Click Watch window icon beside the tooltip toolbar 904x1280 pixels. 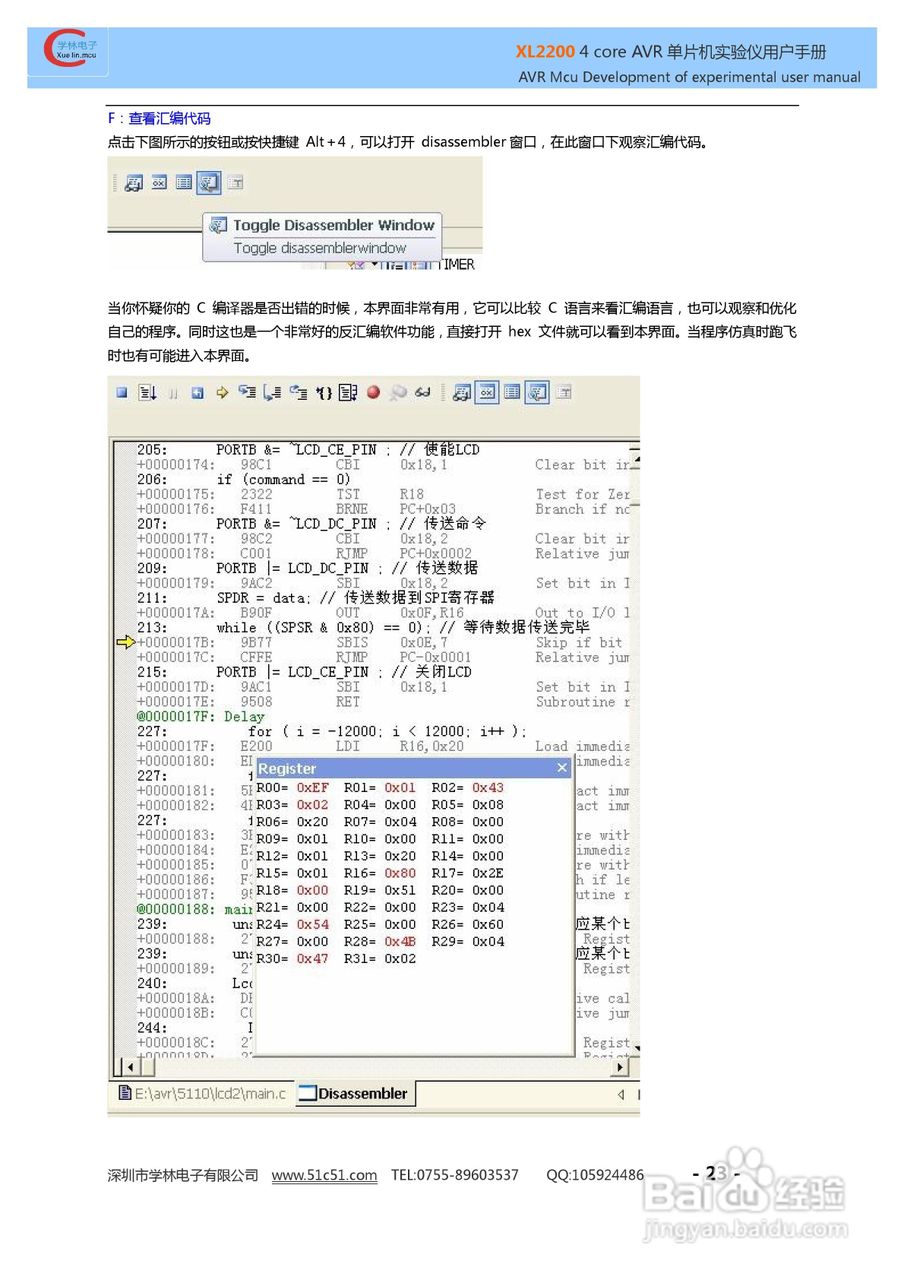click(x=134, y=183)
